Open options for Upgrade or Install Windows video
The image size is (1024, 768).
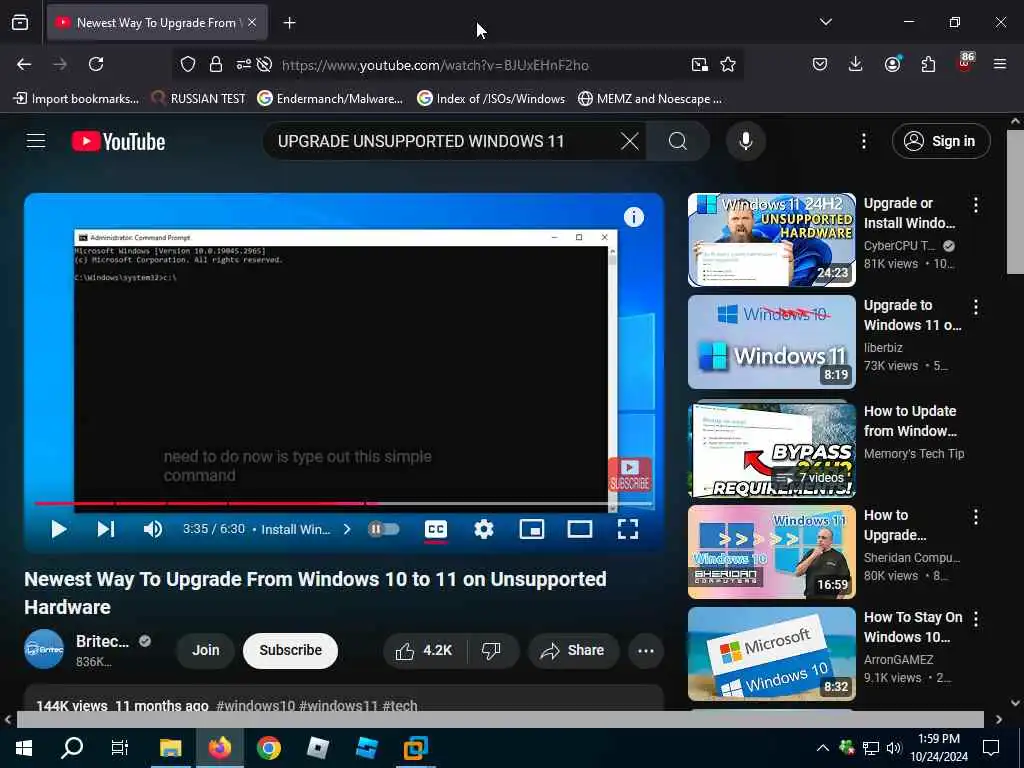click(976, 205)
